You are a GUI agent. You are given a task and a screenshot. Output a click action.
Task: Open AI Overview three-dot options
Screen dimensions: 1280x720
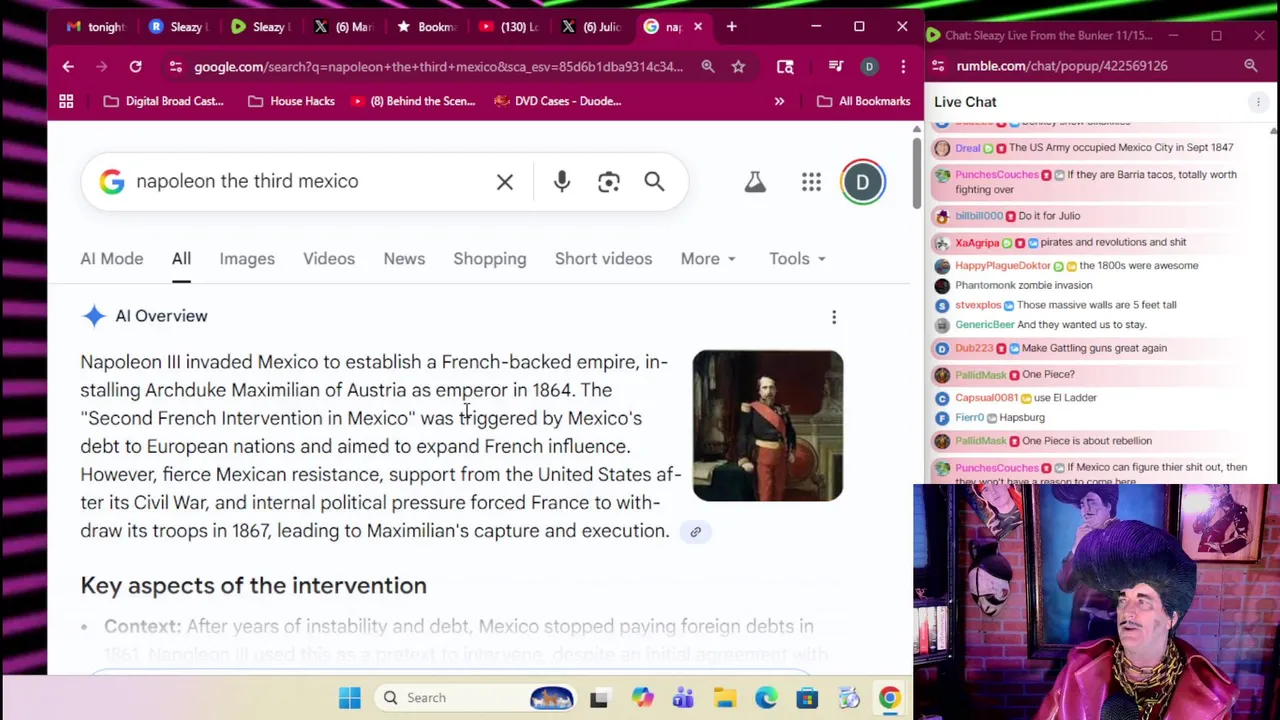pyautogui.click(x=834, y=317)
